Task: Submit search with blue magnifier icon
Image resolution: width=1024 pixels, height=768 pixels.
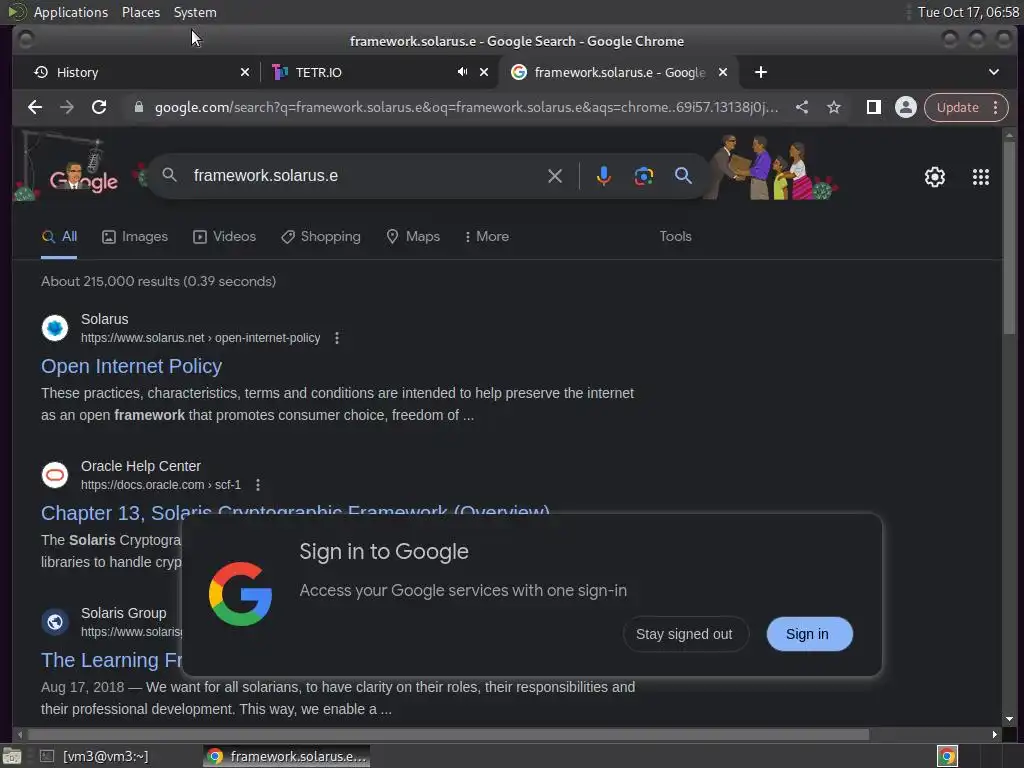Action: point(683,175)
